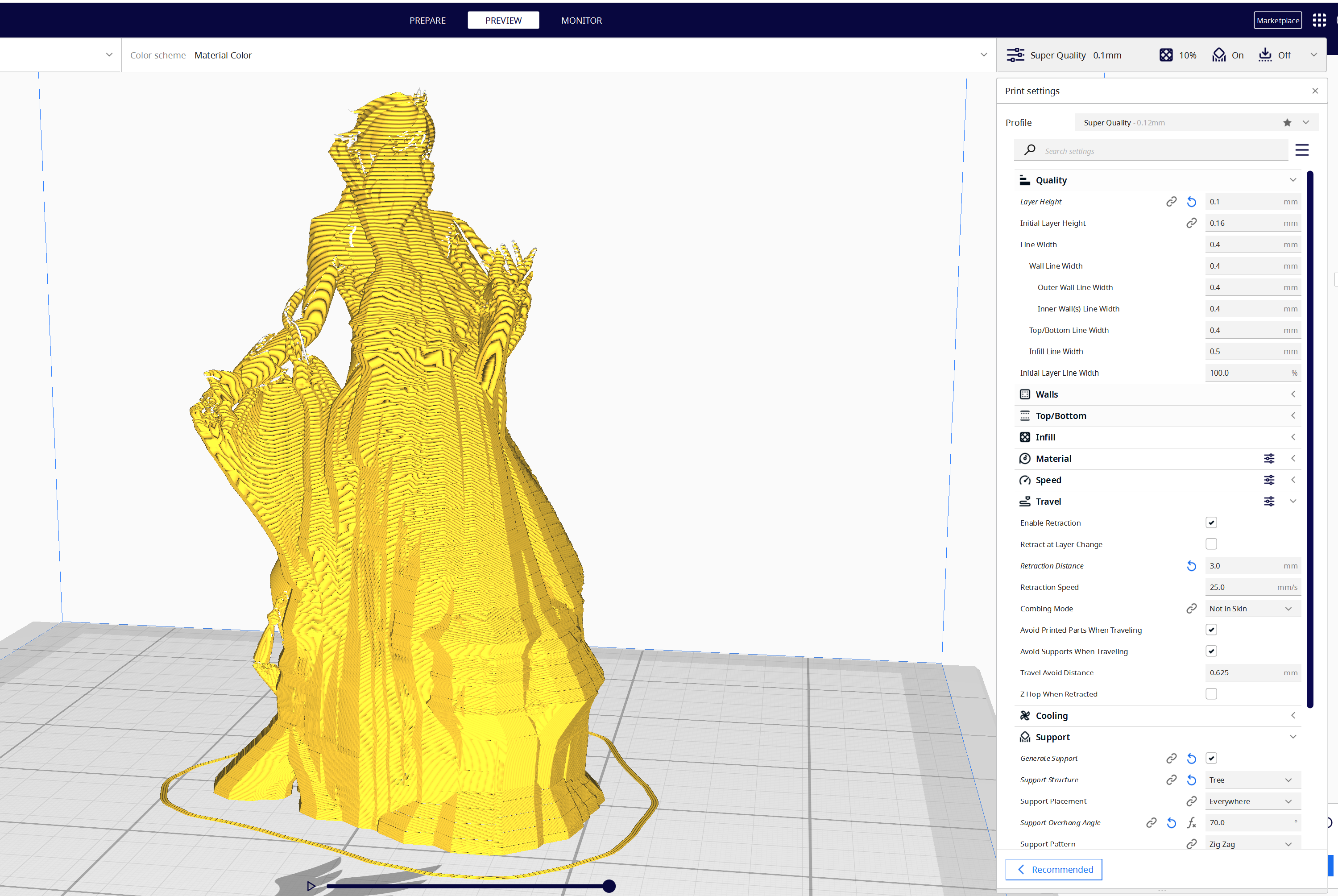Click the layer simulation slider handle
Screen dimensions: 1338x896
point(609,886)
